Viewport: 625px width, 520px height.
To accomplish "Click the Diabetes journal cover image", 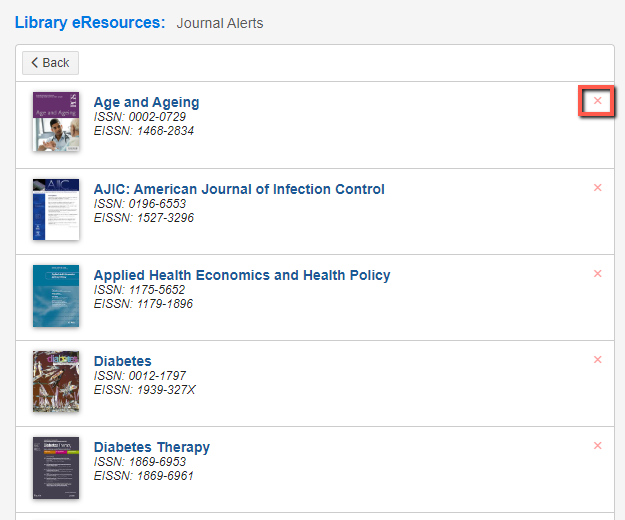I will coord(56,381).
